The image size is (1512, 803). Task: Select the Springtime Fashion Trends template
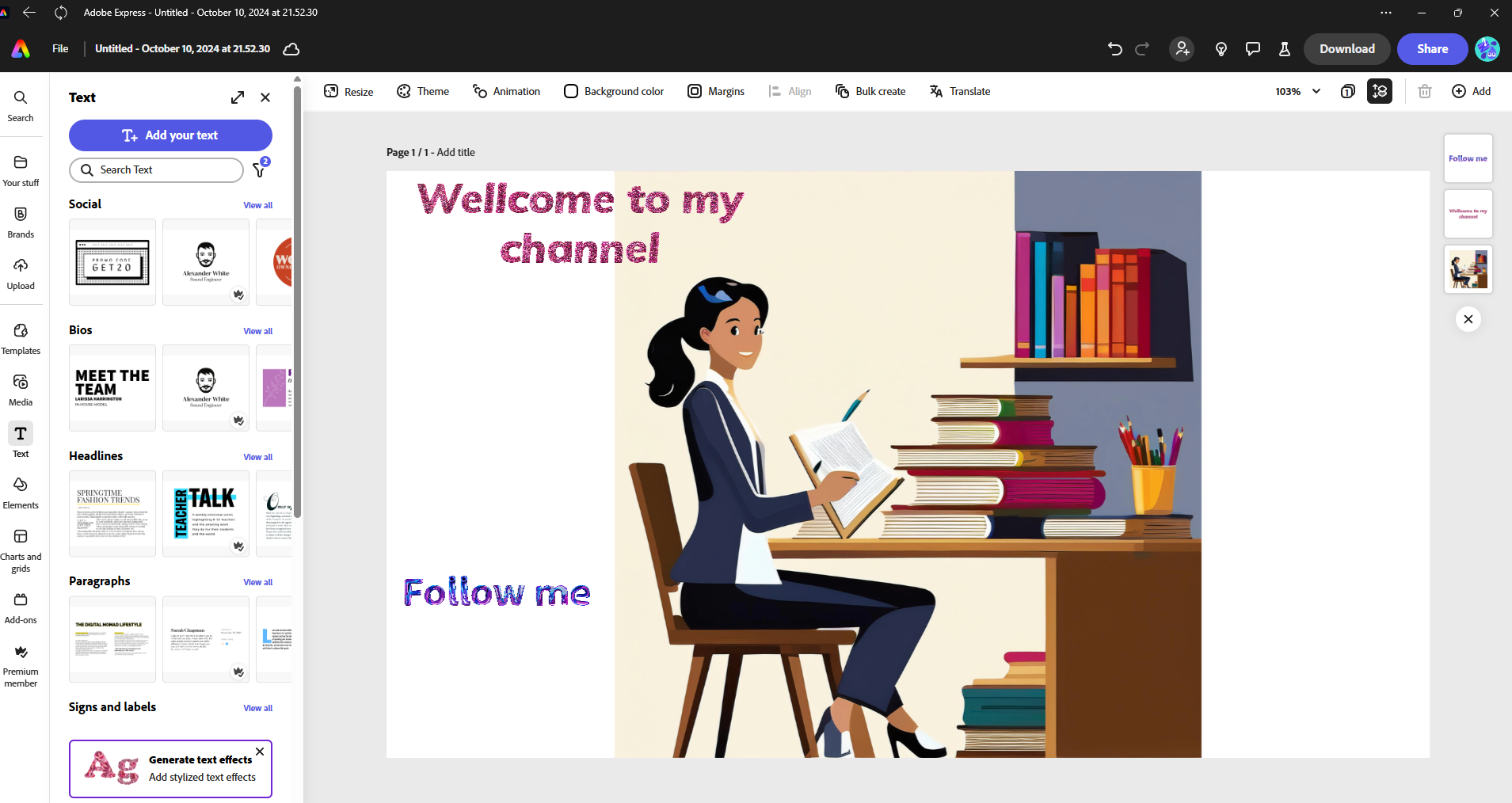[x=112, y=514]
